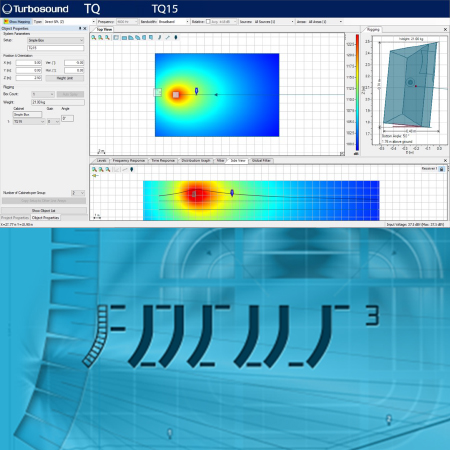
Task: Click the Show Mapping toolbar button
Action: click(17, 22)
